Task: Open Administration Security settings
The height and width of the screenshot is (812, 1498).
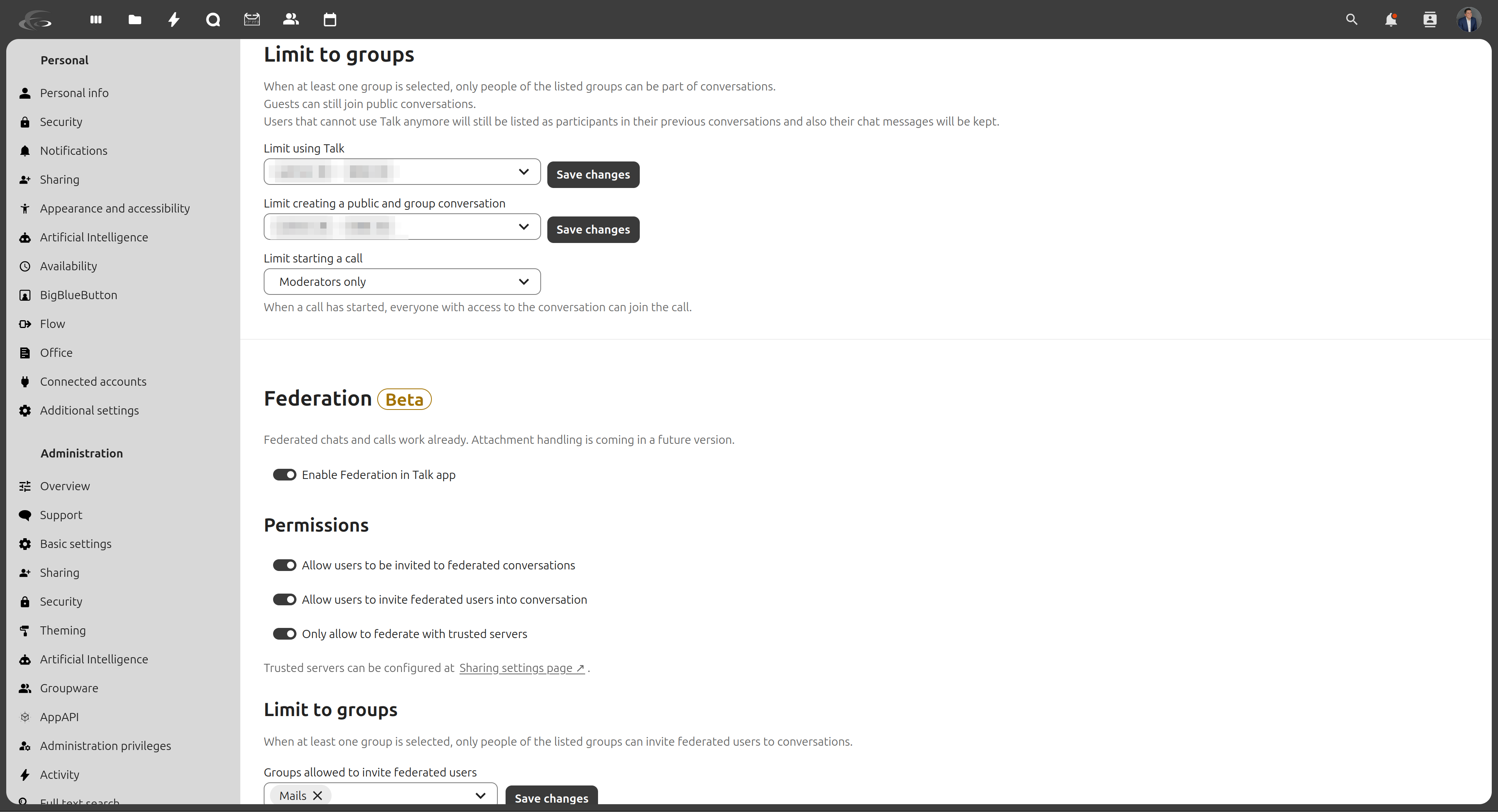Action: click(x=61, y=601)
